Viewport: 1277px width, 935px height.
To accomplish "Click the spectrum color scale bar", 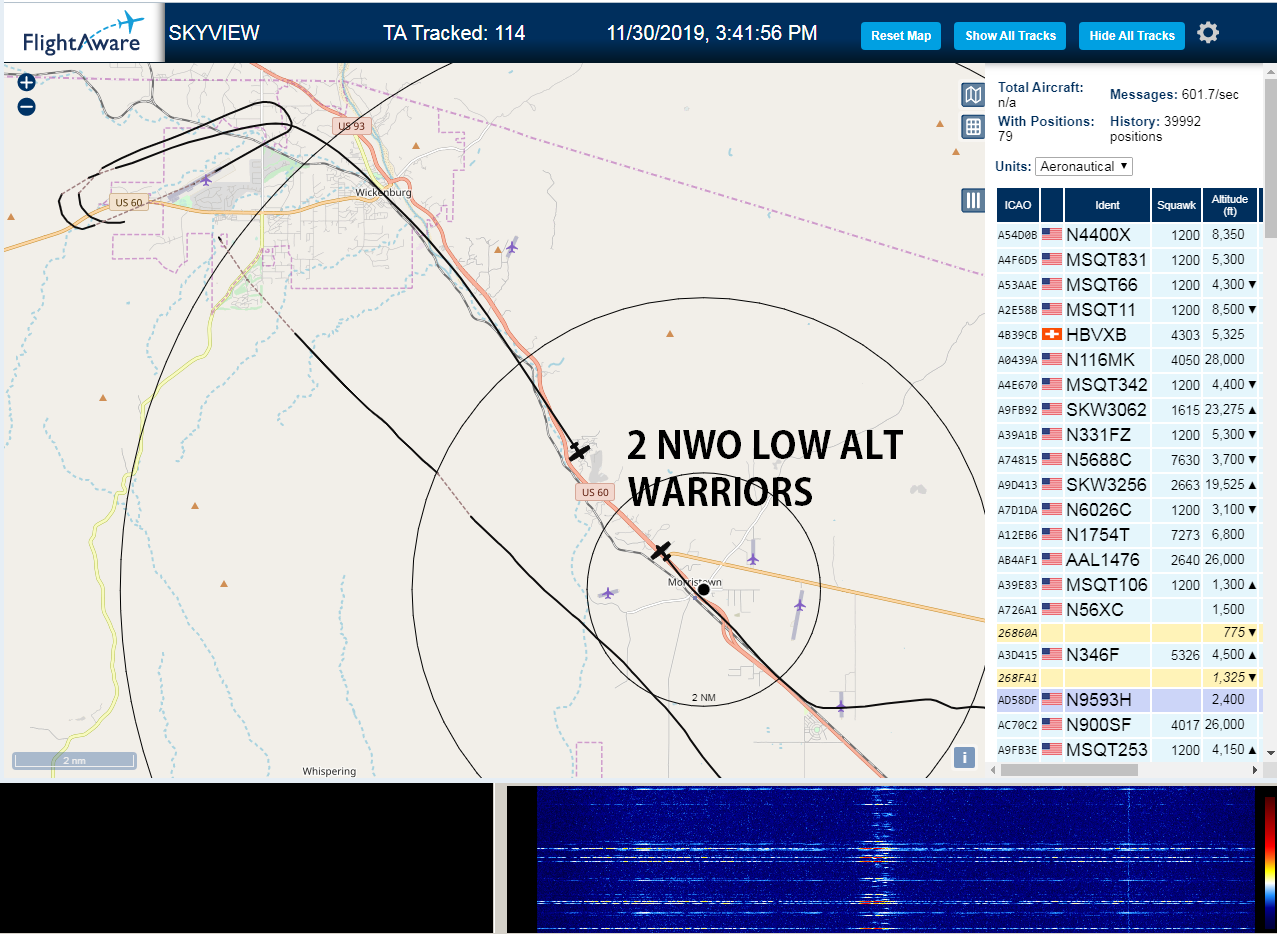I will pos(1270,860).
